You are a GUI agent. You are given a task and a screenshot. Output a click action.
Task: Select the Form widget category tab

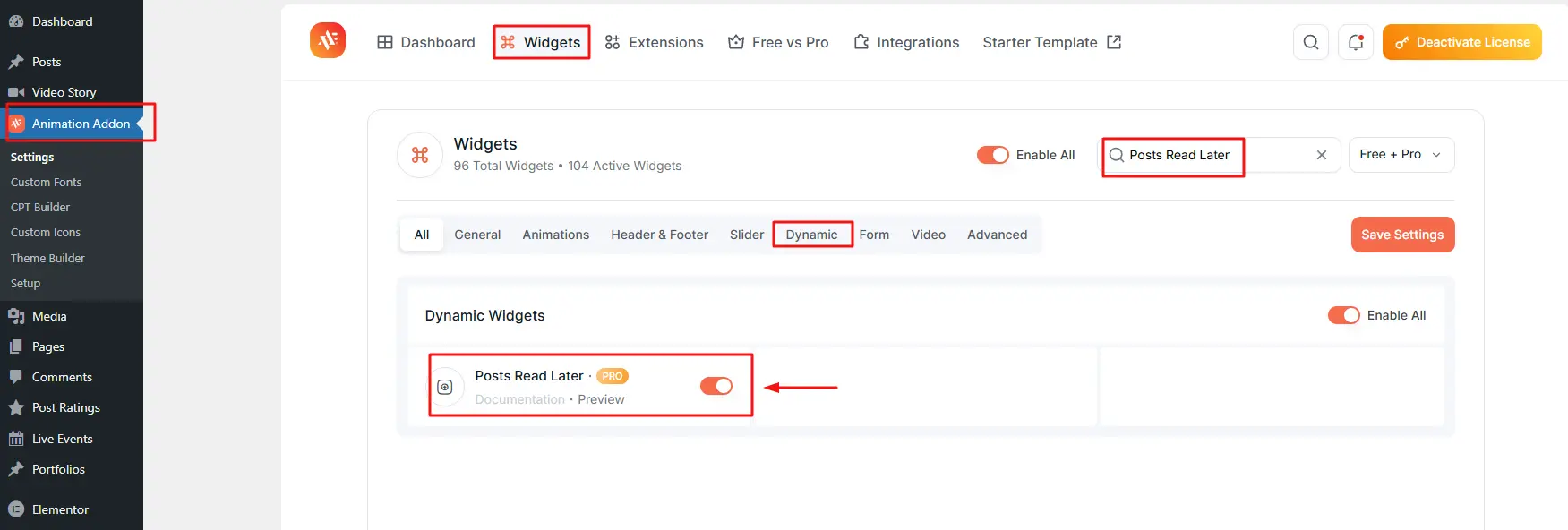tap(874, 235)
